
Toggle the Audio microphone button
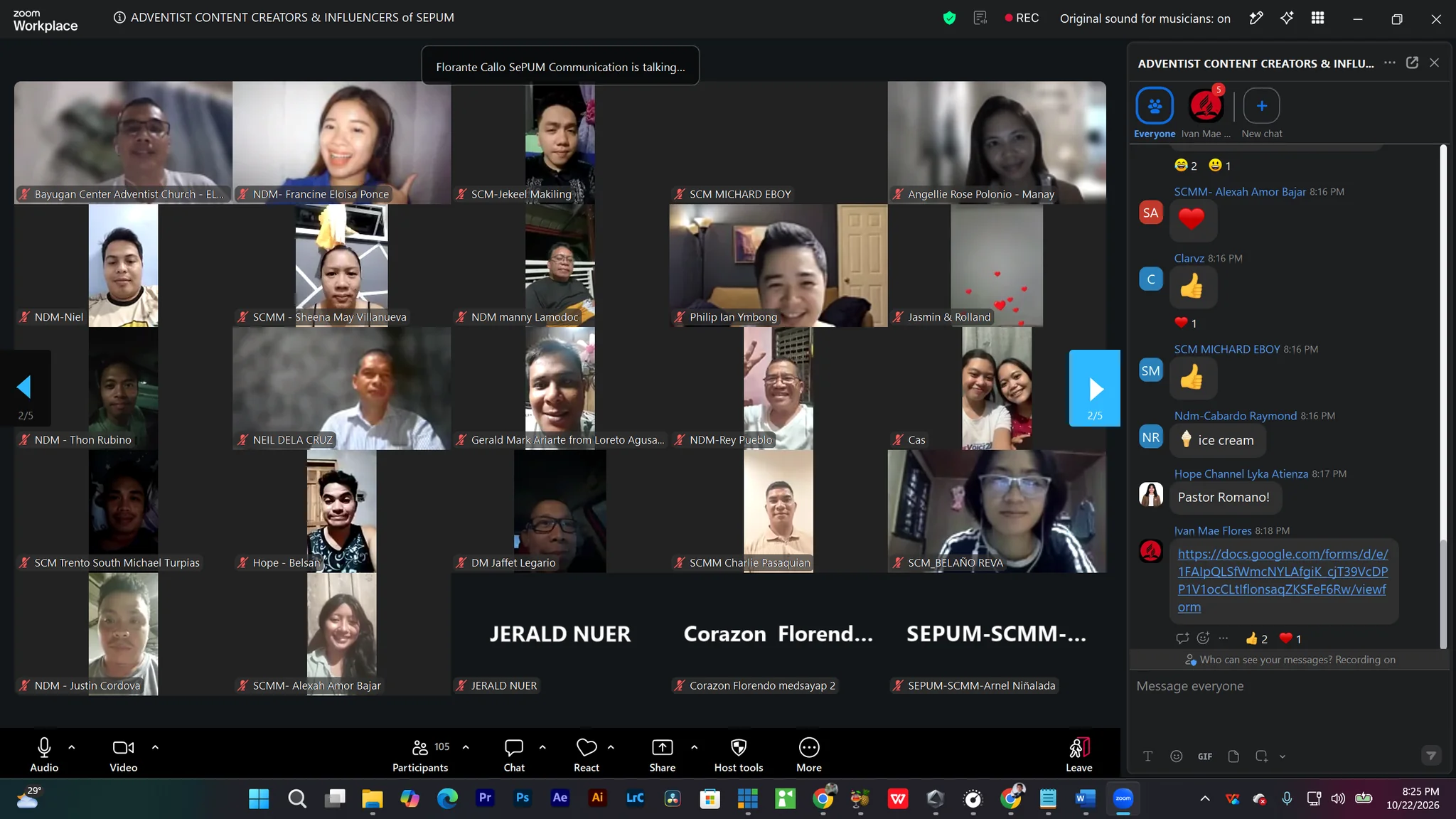44,755
